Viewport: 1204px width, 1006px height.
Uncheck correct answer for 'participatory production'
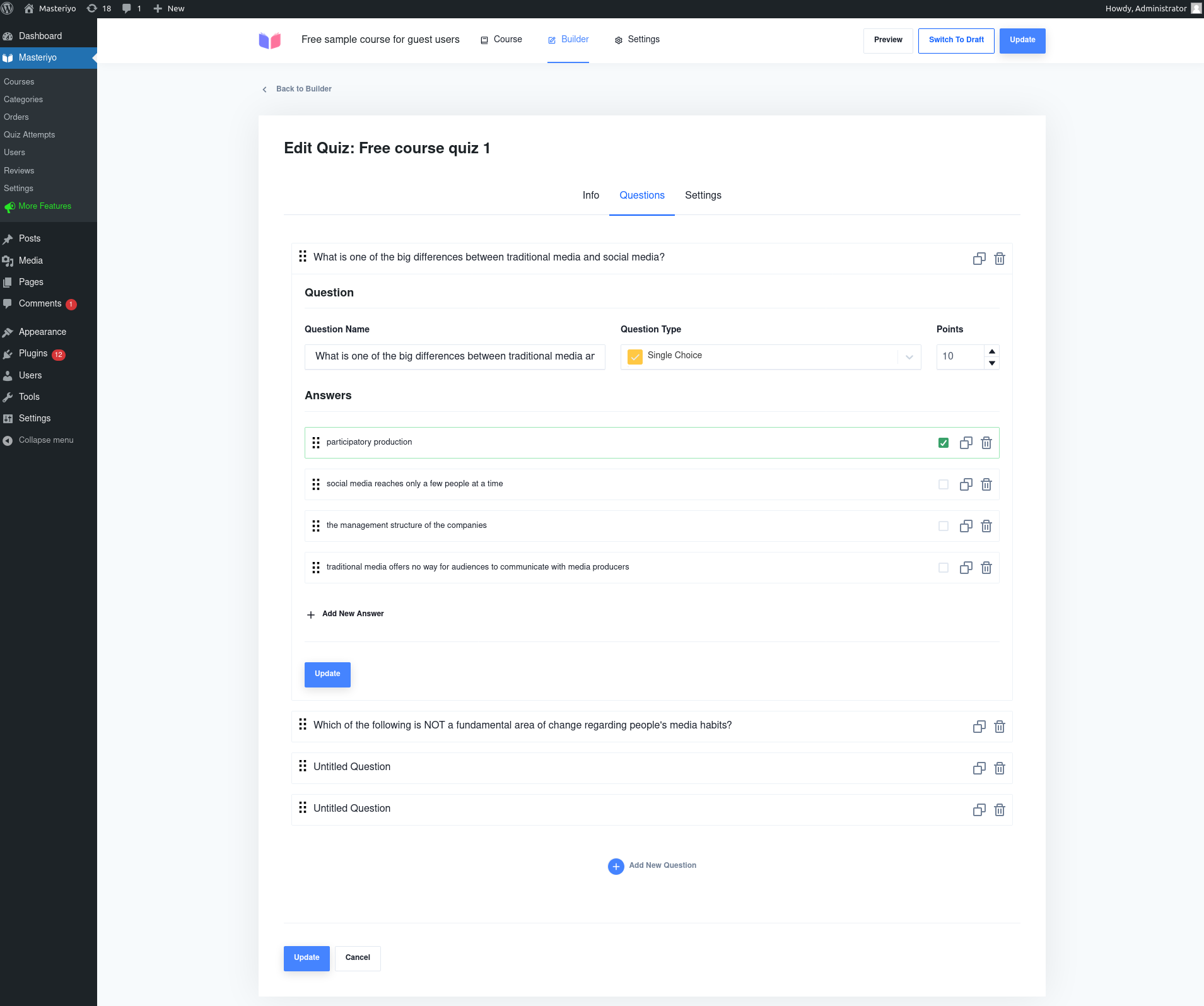coord(944,443)
